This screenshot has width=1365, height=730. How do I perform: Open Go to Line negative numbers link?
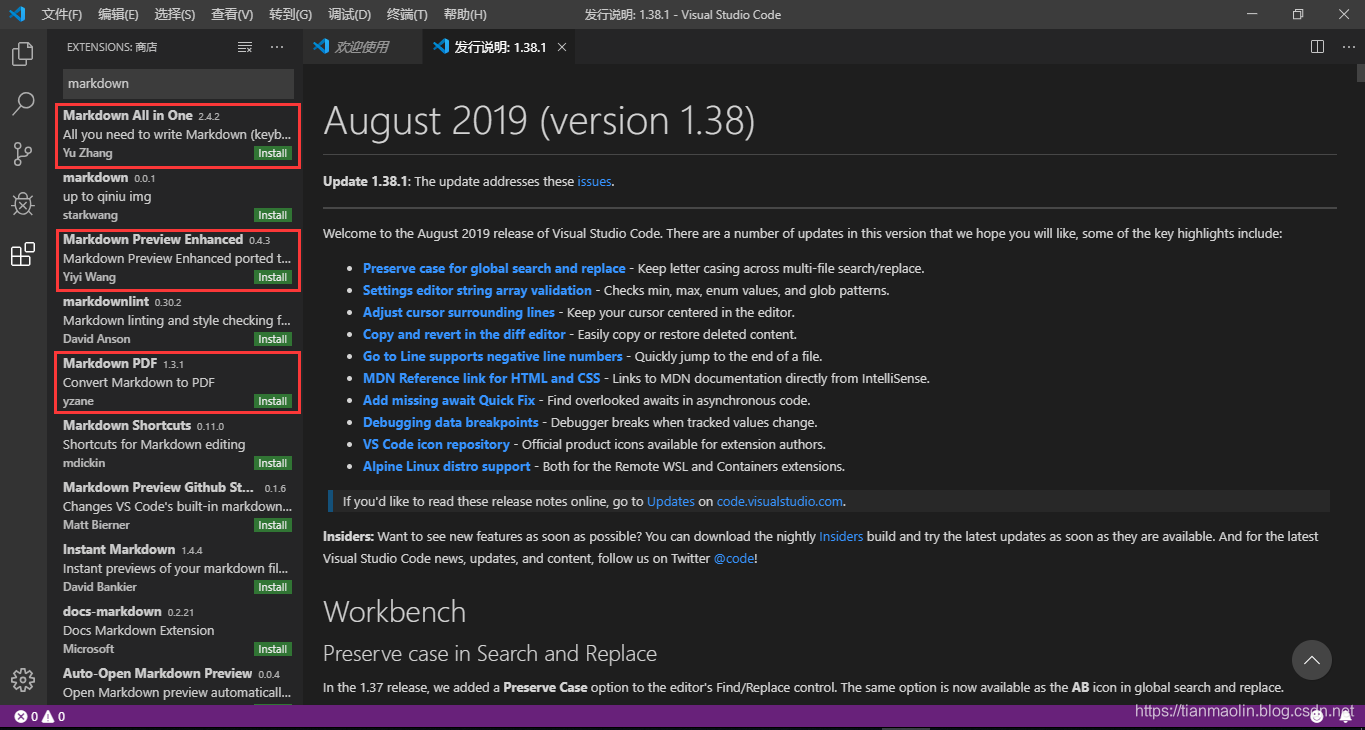click(x=492, y=356)
